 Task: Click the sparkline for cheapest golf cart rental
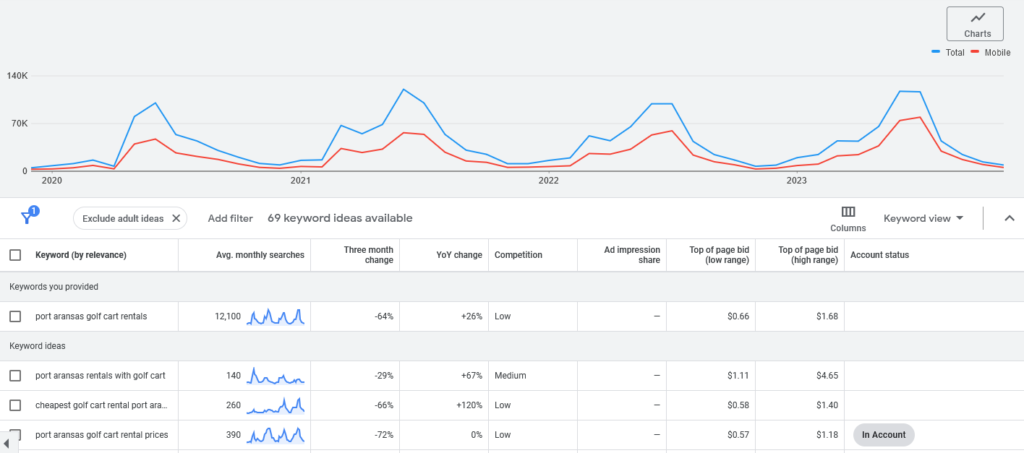click(276, 405)
